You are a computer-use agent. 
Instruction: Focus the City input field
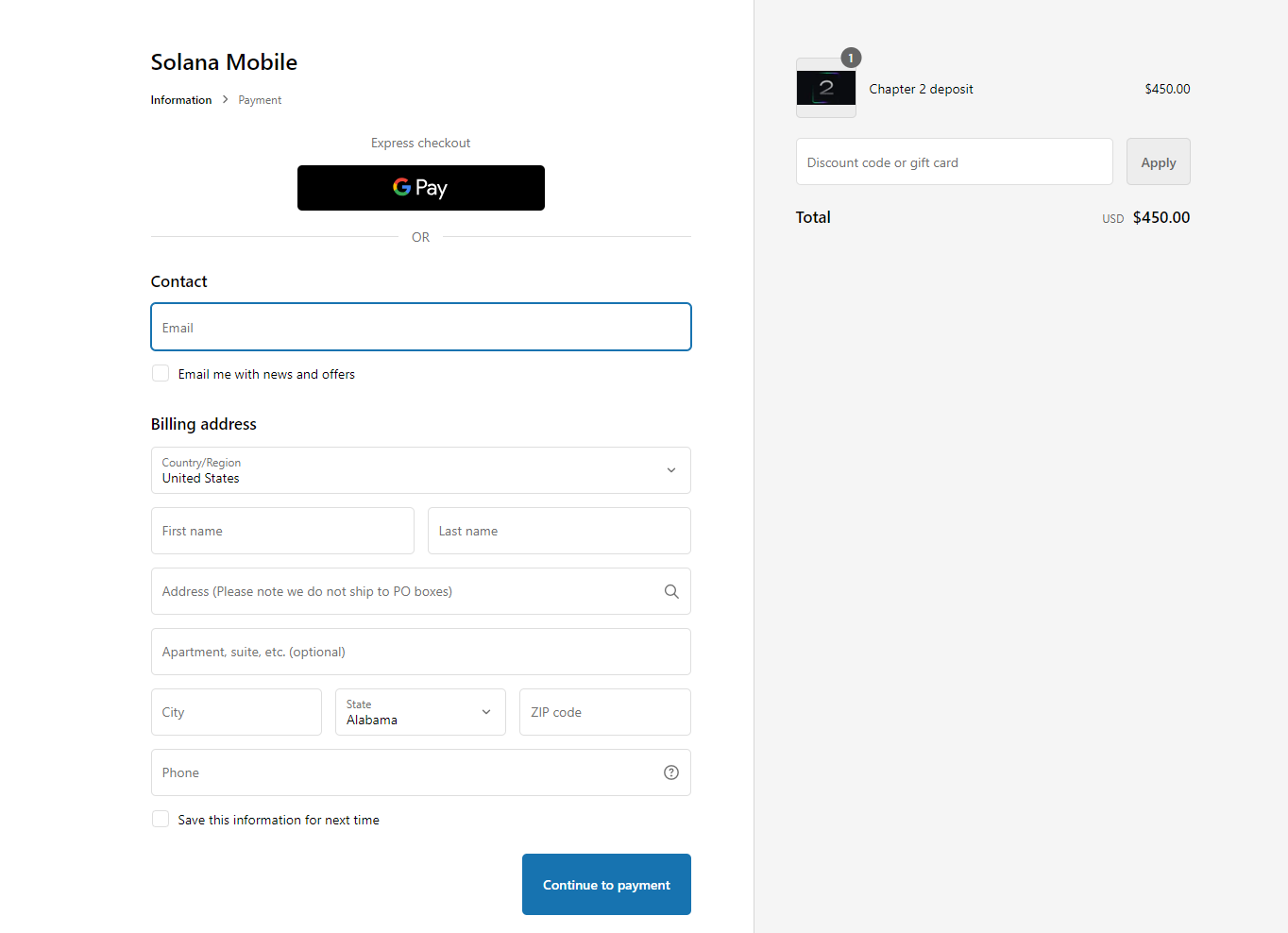(236, 712)
